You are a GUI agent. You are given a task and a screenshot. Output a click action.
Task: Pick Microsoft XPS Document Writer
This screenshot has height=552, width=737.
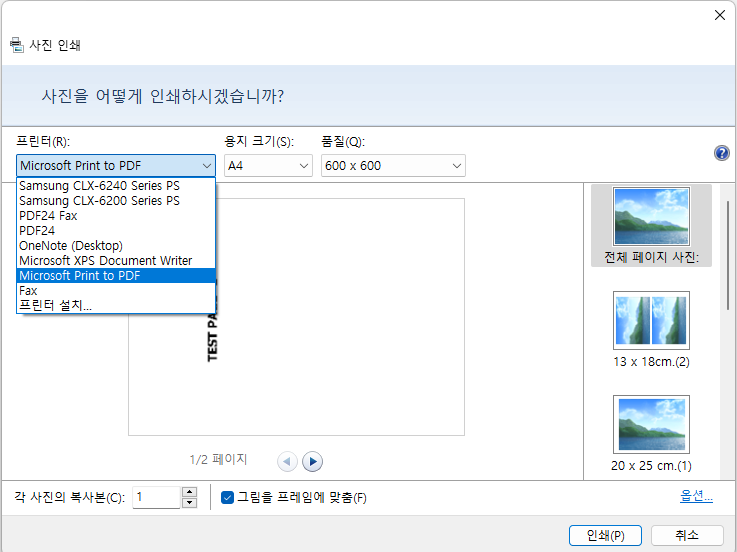click(x=116, y=260)
